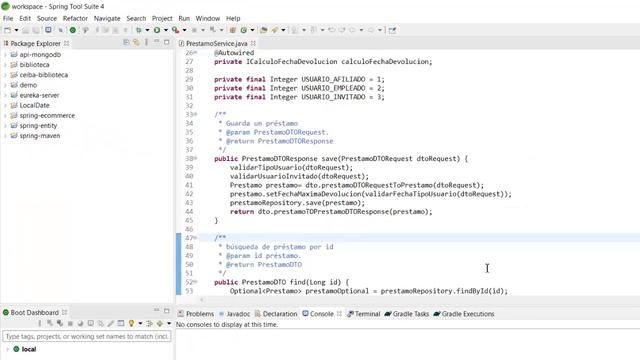This screenshot has width=640, height=360.
Task: Toggle Link with Editor in Package Explorer
Action: 136,42
